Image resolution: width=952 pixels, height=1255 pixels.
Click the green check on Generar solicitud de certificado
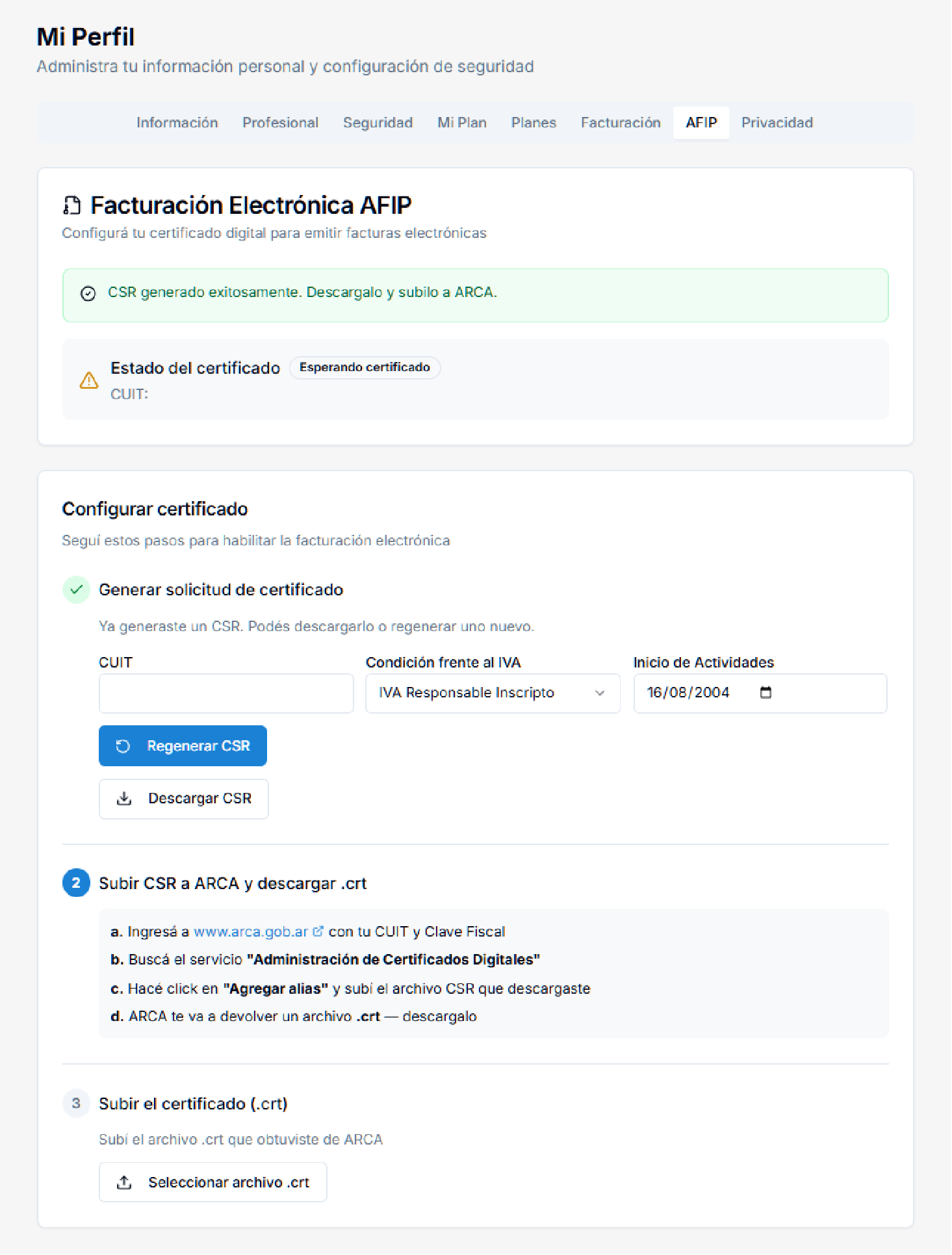tap(77, 590)
